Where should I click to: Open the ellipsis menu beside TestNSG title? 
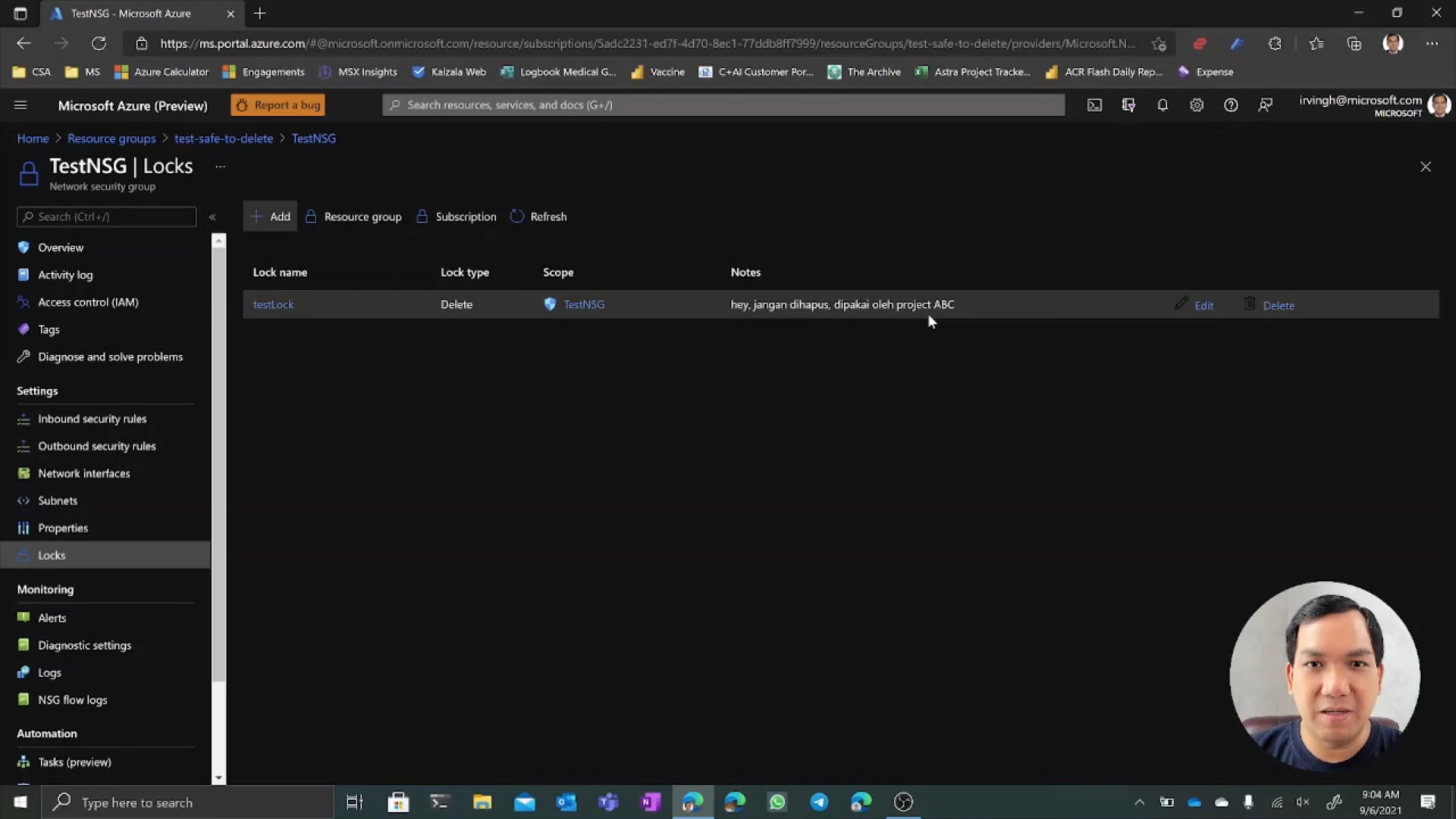[x=220, y=166]
